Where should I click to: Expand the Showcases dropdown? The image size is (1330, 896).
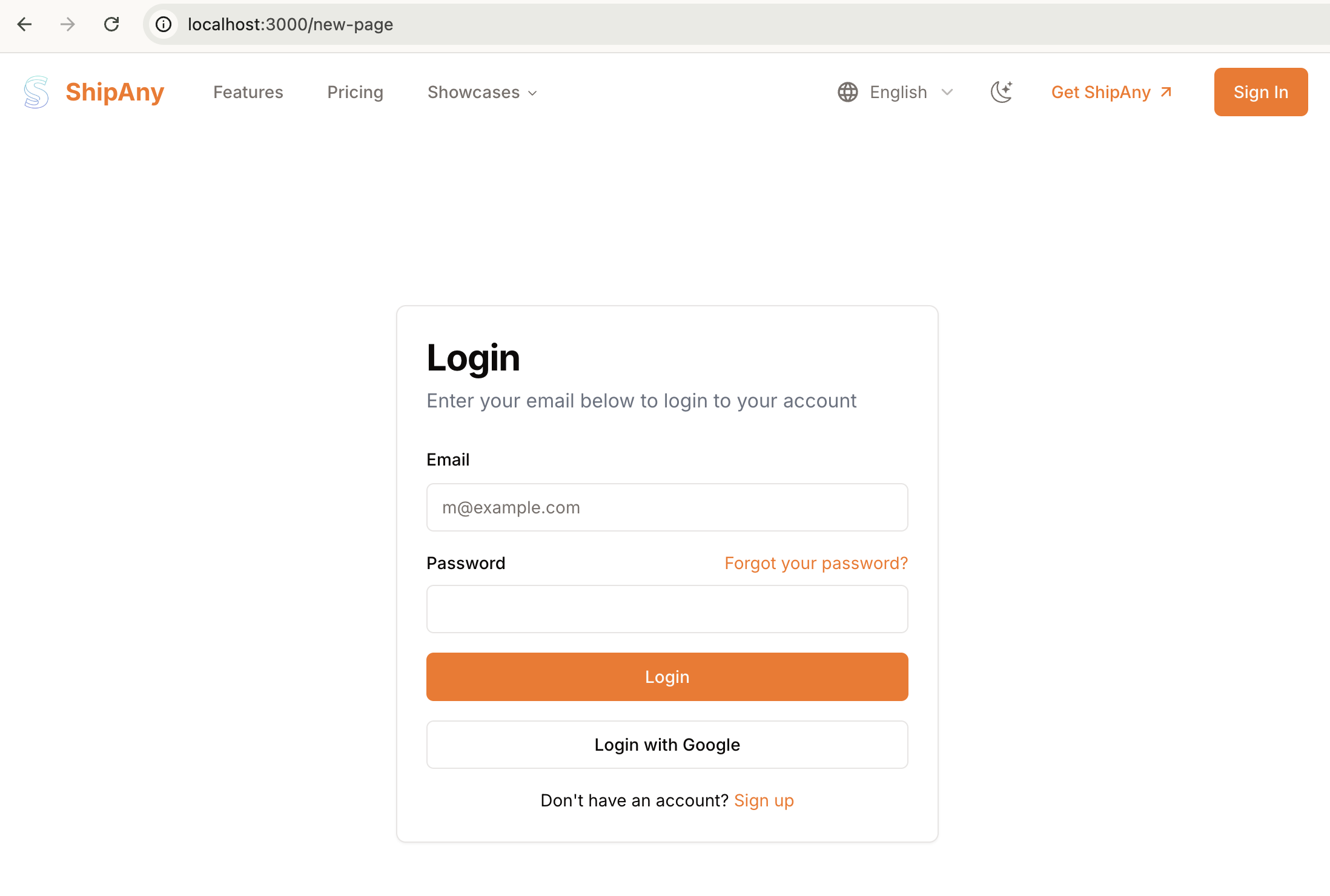click(x=482, y=92)
